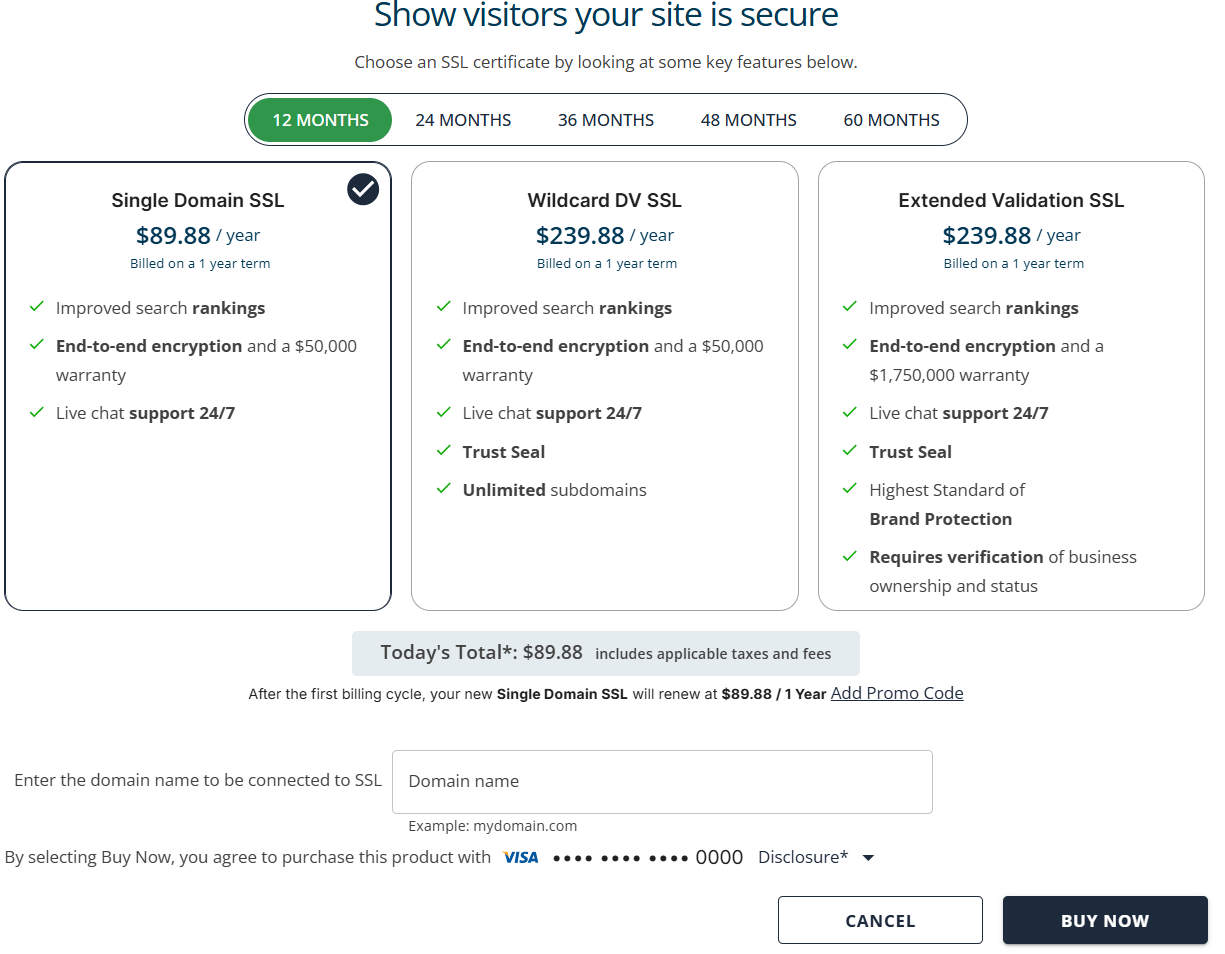
Task: Click the Add Promo Code link
Action: [896, 693]
